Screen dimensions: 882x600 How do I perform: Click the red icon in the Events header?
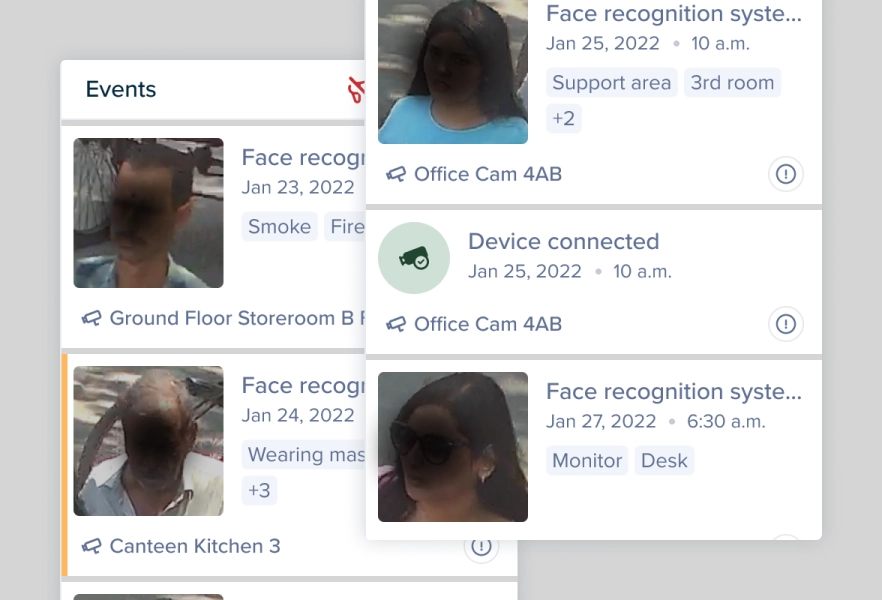click(x=356, y=90)
